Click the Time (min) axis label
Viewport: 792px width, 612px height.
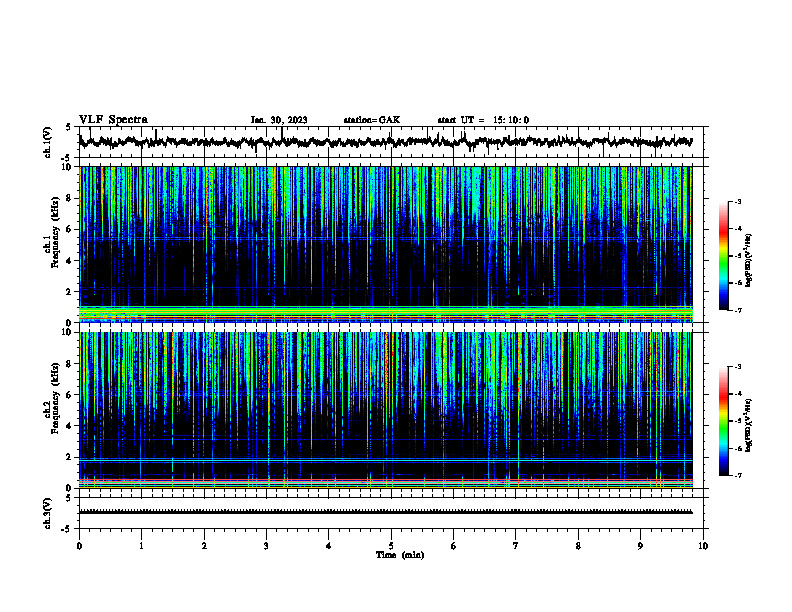click(x=400, y=555)
